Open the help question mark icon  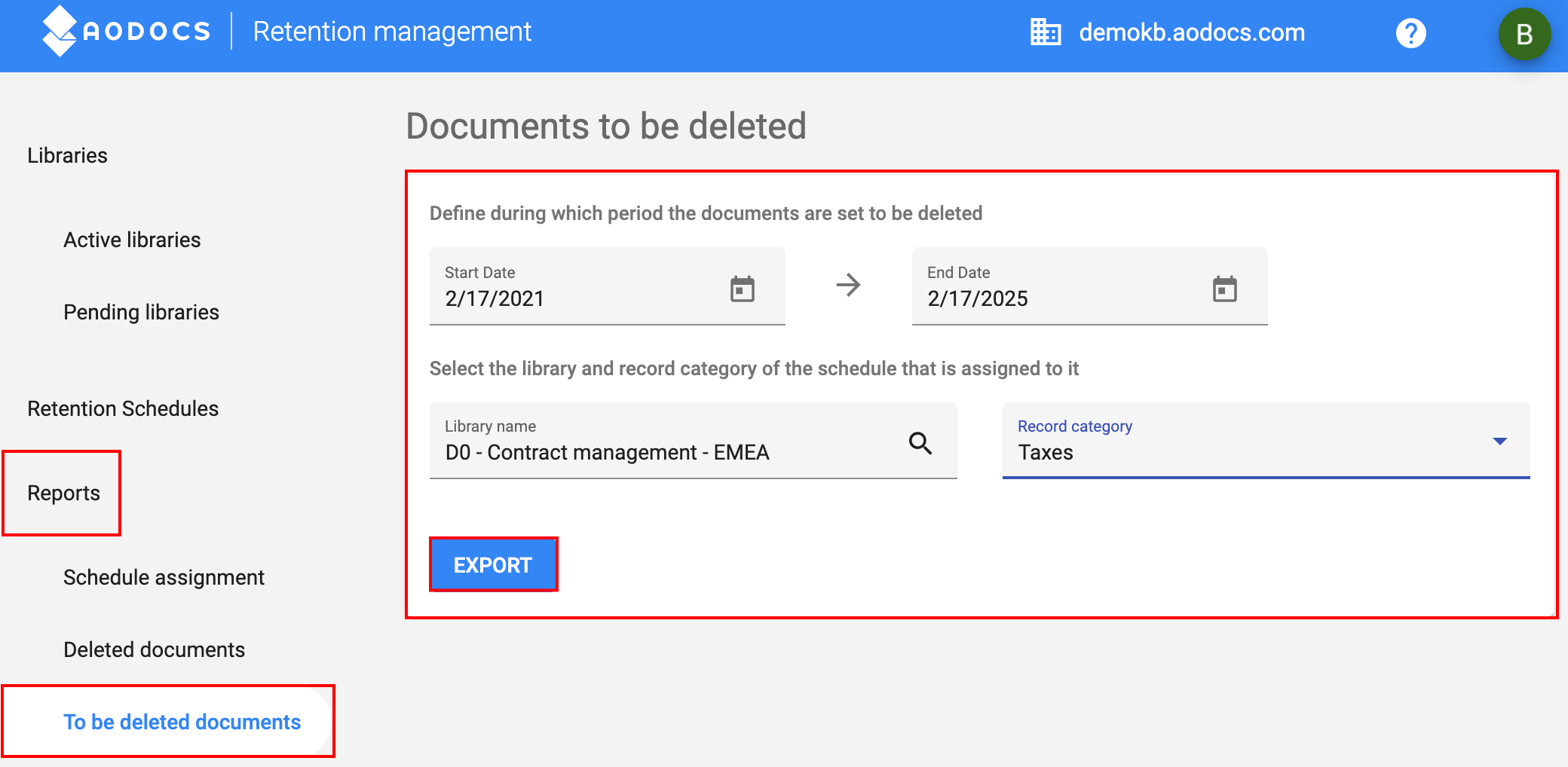[1410, 32]
